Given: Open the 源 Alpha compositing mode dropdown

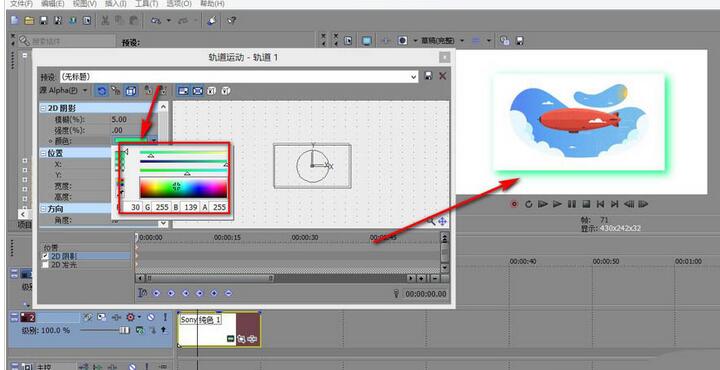Looking at the screenshot, I should click(x=64, y=91).
